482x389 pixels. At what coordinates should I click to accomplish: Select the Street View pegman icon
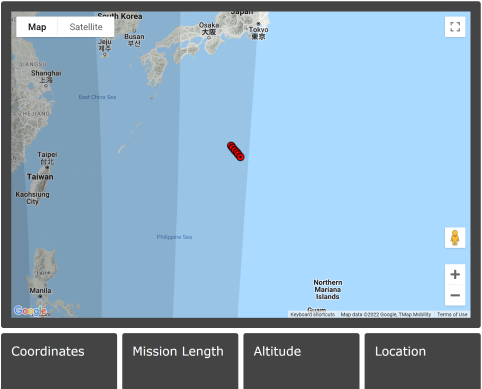(x=455, y=238)
